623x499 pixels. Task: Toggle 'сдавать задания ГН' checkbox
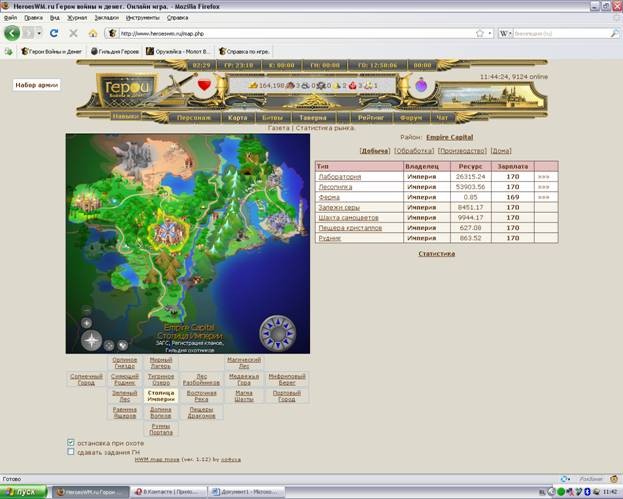(71, 452)
